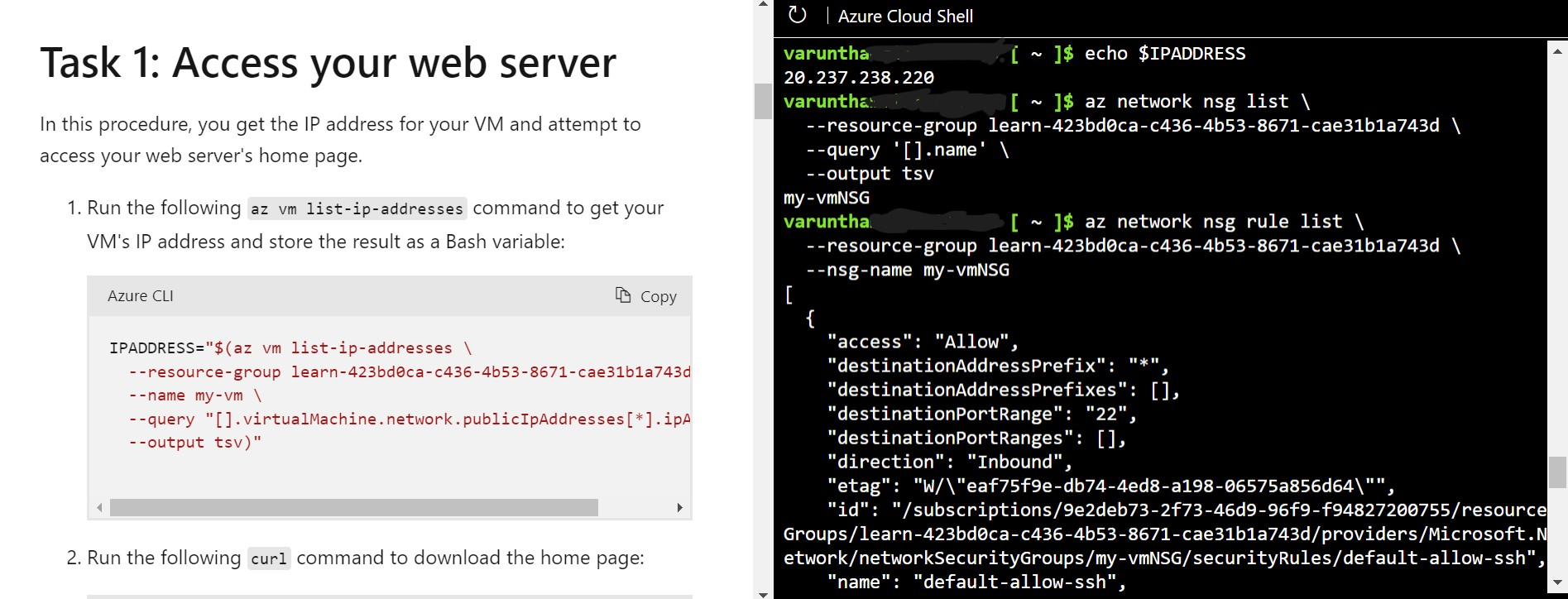
Task: Click the code block's right scroll arrow
Action: (679, 507)
